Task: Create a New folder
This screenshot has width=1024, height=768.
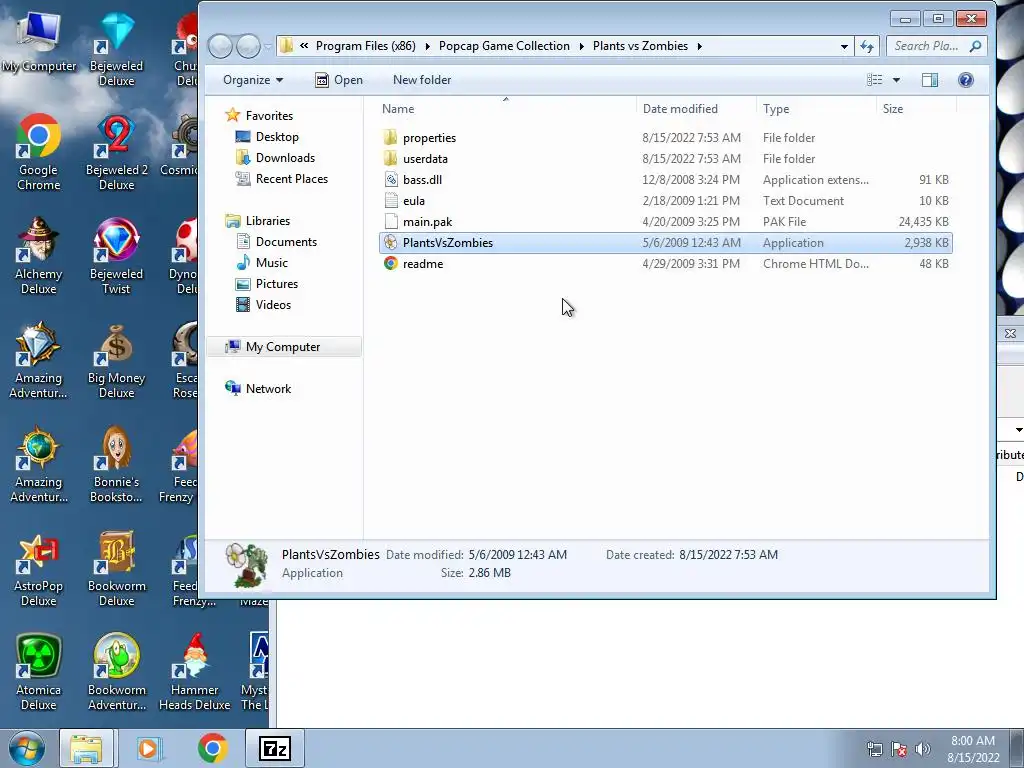Action: [x=422, y=80]
